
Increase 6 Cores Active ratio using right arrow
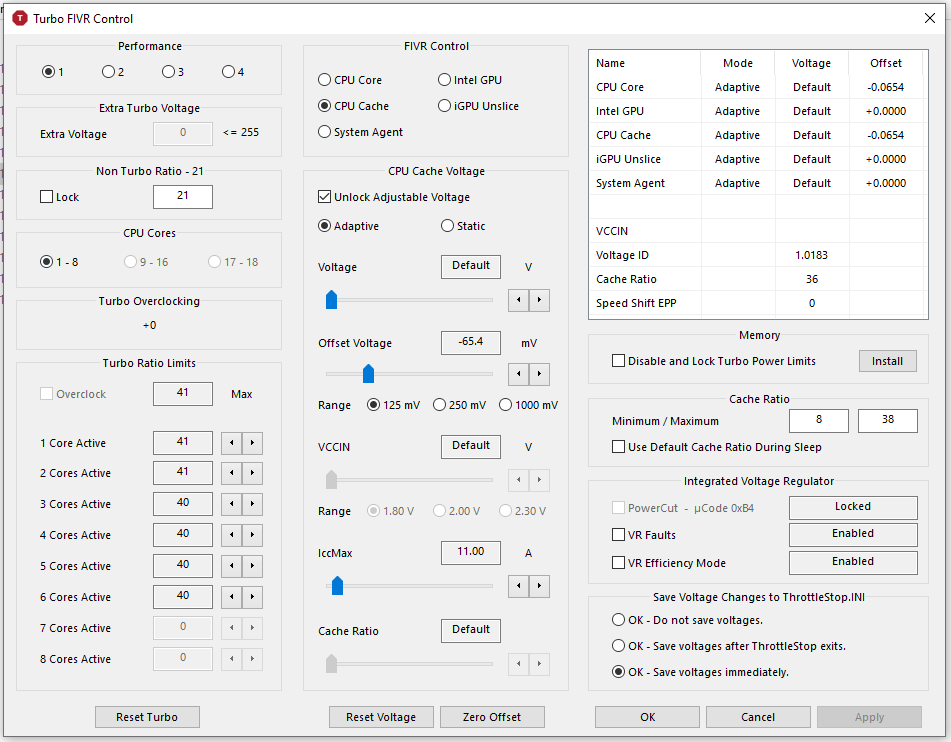[x=252, y=598]
